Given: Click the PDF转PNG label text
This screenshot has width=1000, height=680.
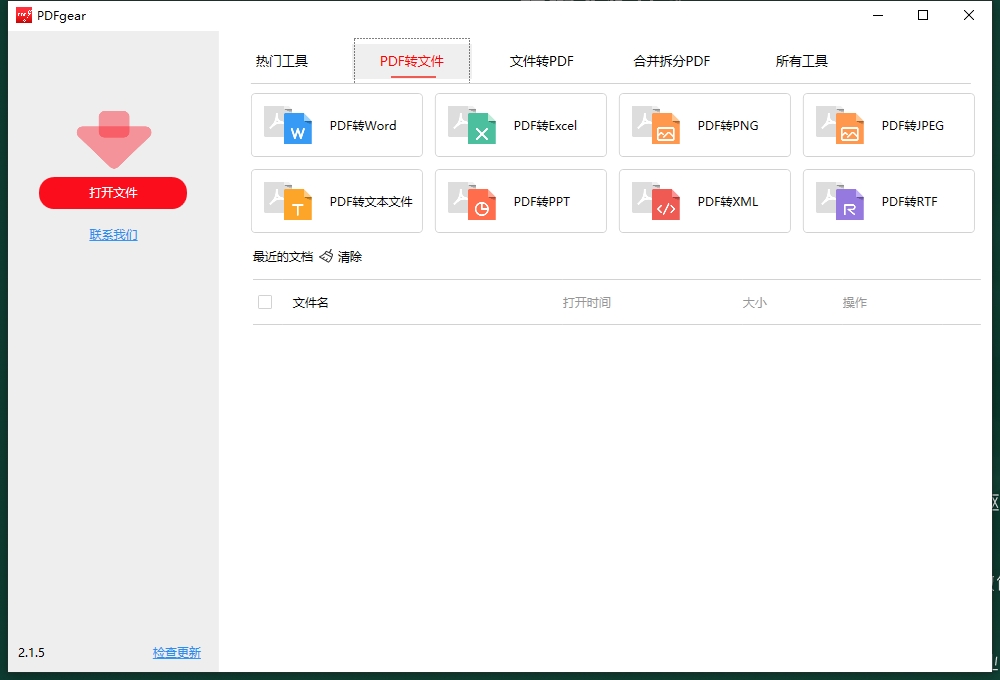Looking at the screenshot, I should tap(728, 126).
